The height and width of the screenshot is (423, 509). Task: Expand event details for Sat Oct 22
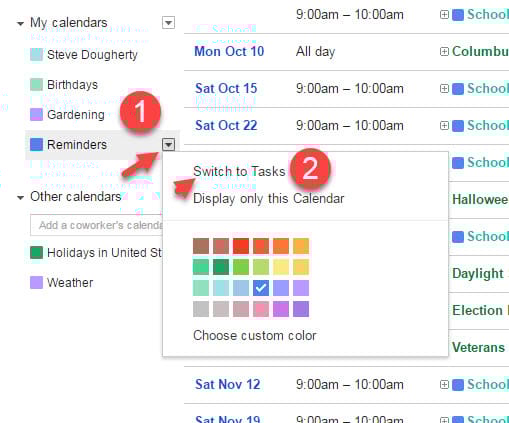(x=444, y=125)
